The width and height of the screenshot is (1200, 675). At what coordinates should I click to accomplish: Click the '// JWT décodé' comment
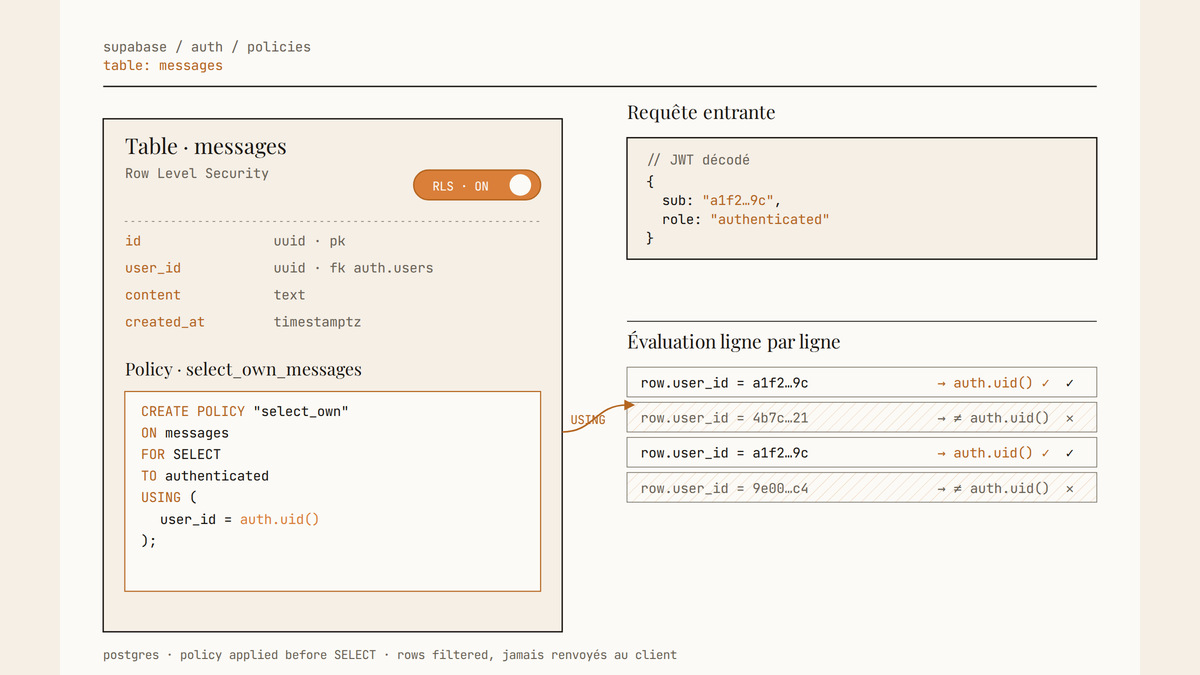point(698,160)
